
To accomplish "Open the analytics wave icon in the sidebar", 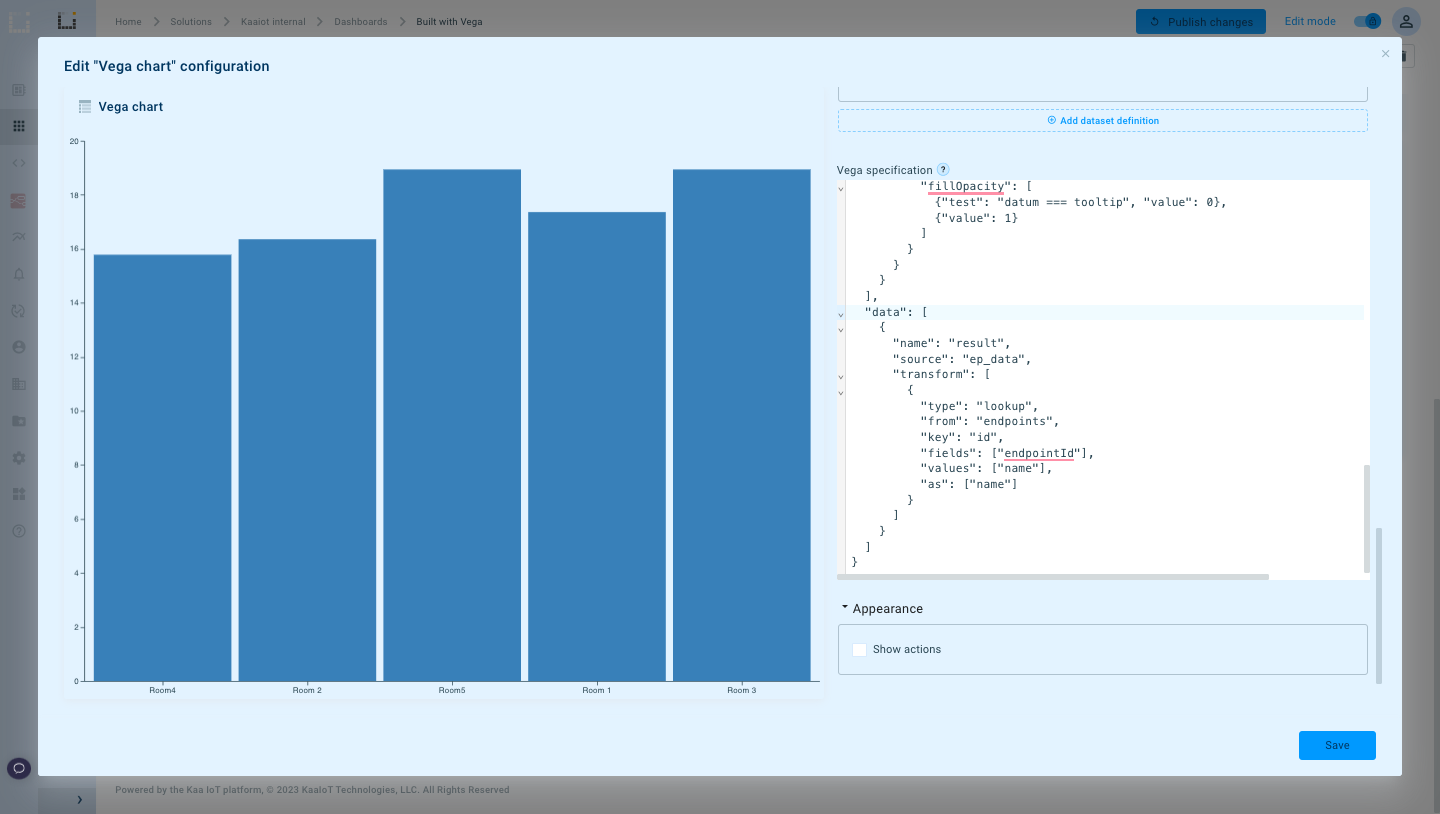I will (18, 237).
